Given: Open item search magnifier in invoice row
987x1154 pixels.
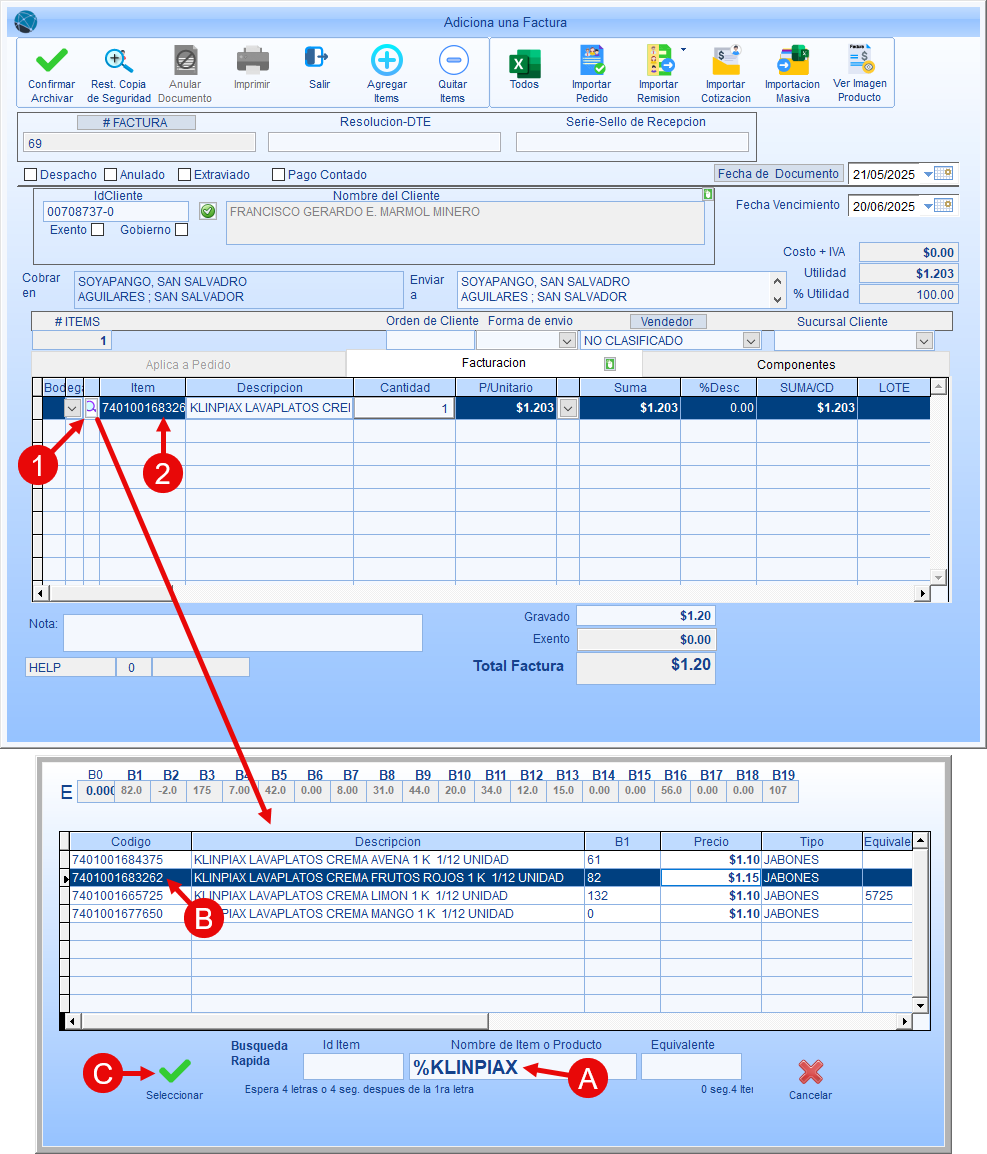Looking at the screenshot, I should pyautogui.click(x=91, y=407).
